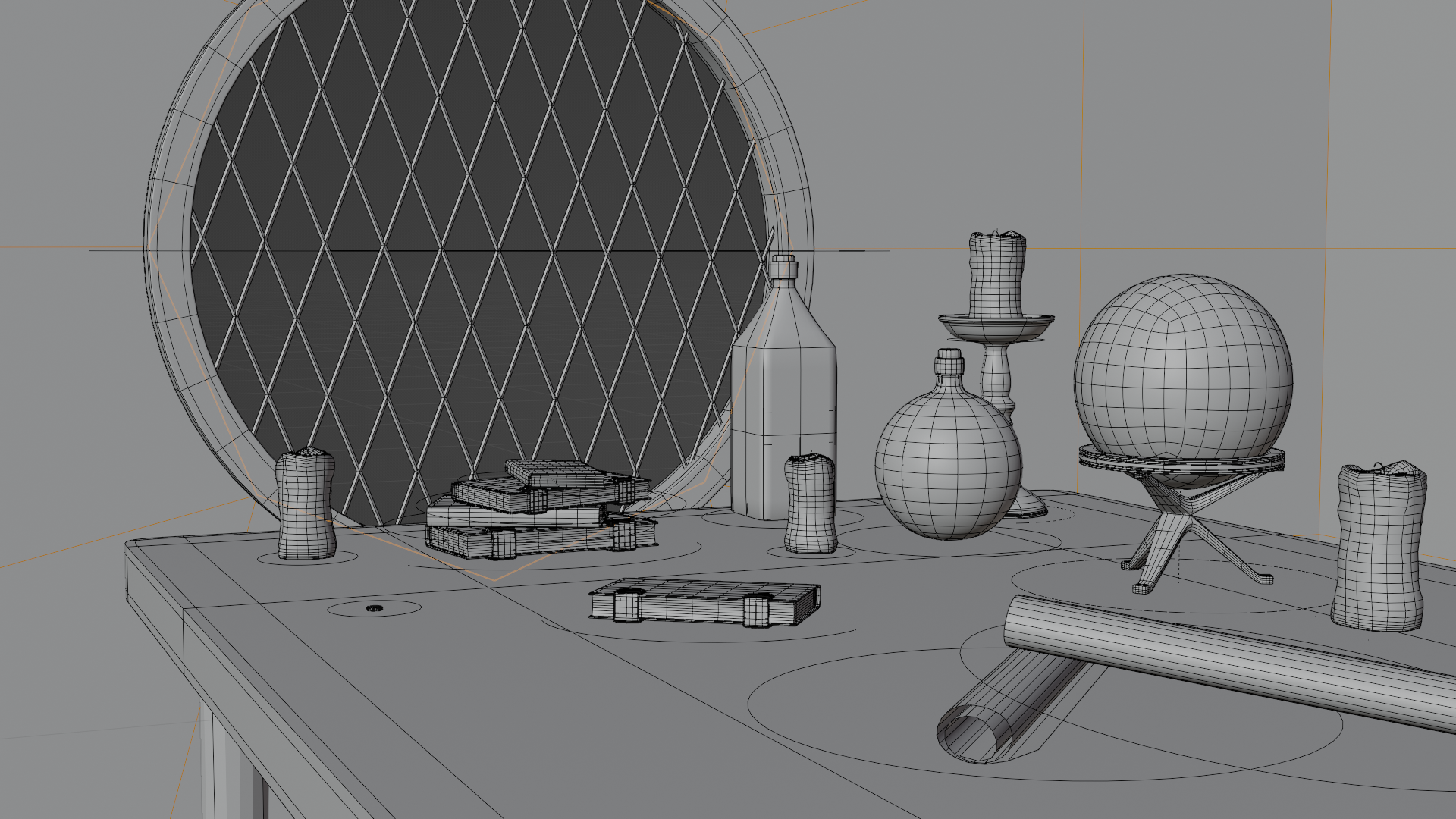1456x819 pixels.
Task: Select the leftmost candle on table
Action: point(305,504)
